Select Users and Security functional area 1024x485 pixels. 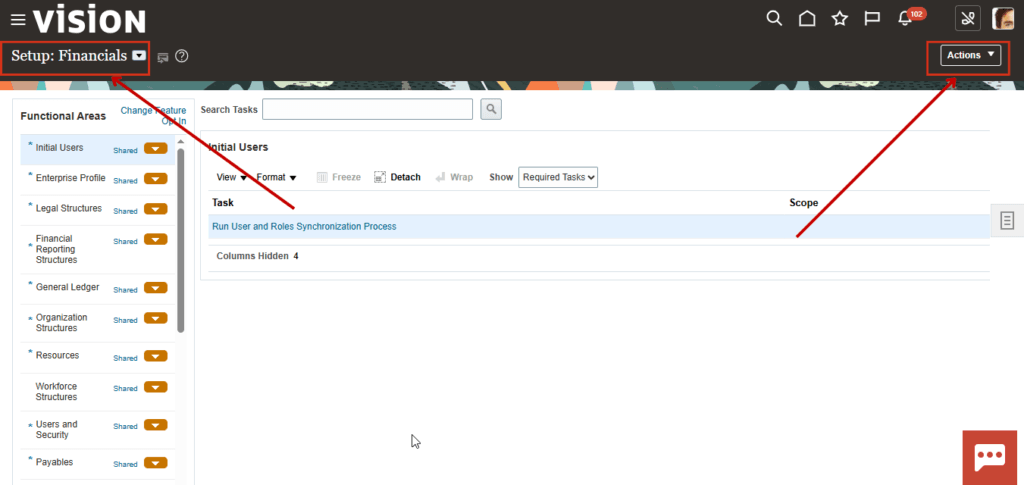[56, 430]
